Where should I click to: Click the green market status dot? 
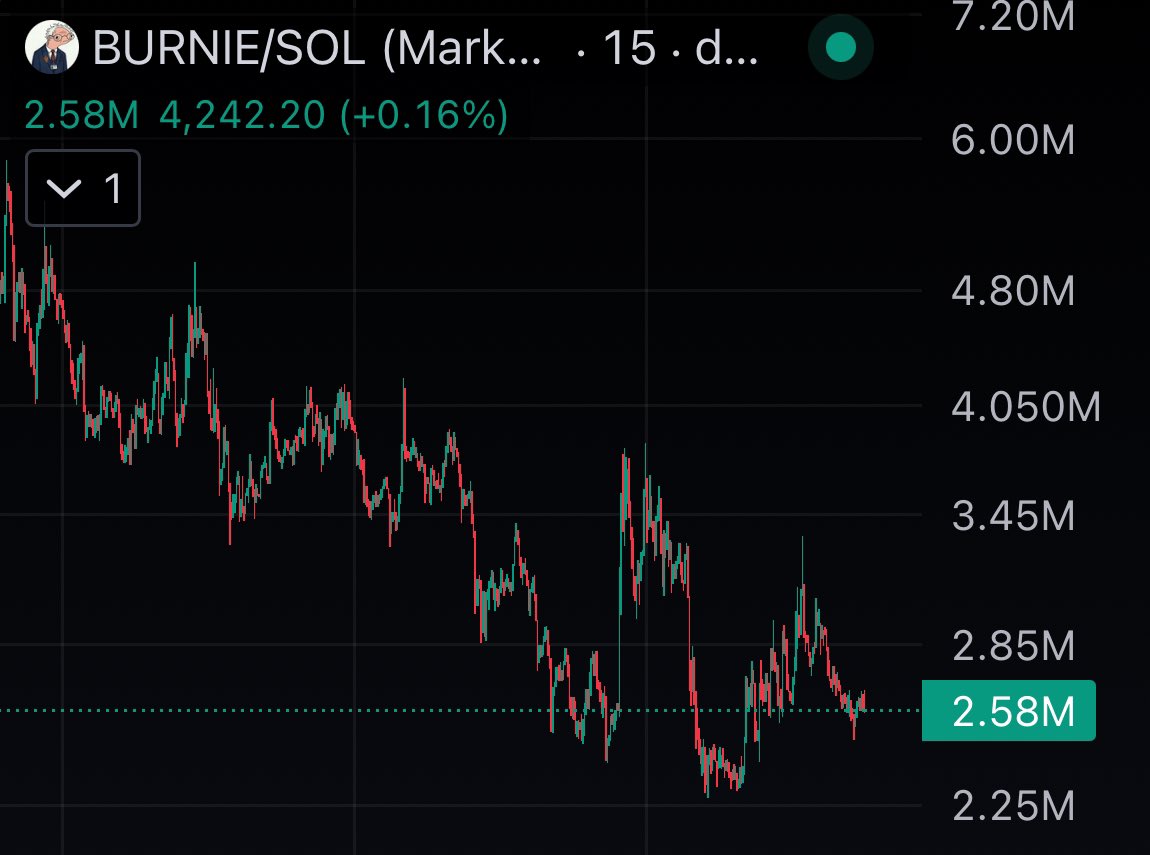(x=840, y=48)
